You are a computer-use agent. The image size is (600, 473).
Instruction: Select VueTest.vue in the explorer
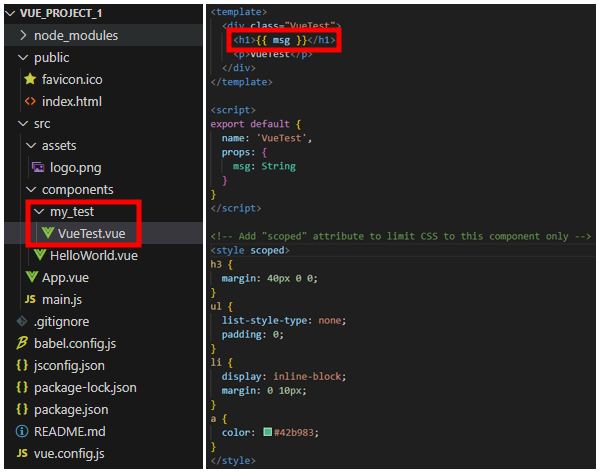[x=91, y=233]
